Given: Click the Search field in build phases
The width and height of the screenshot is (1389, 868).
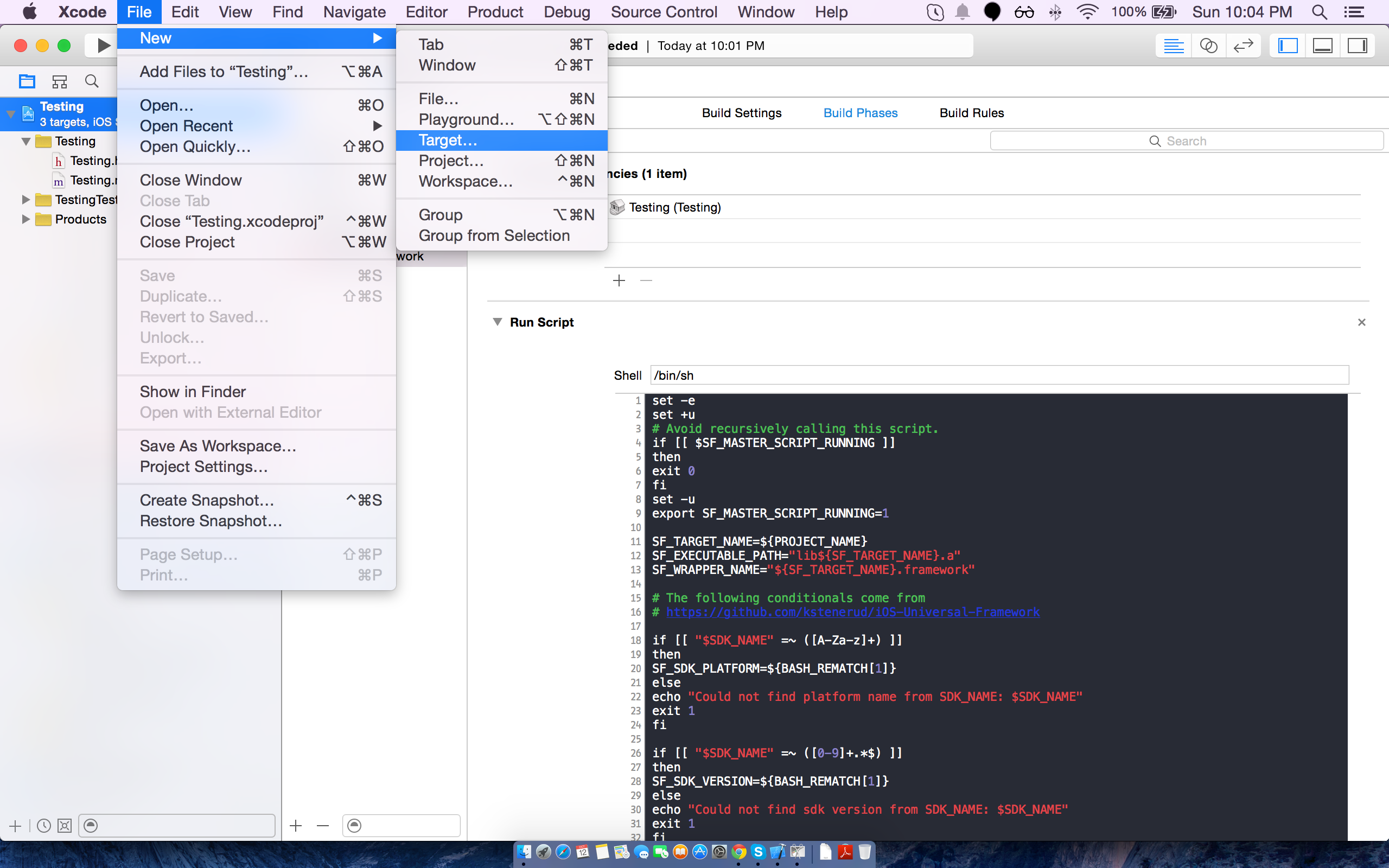Looking at the screenshot, I should pos(1187,141).
